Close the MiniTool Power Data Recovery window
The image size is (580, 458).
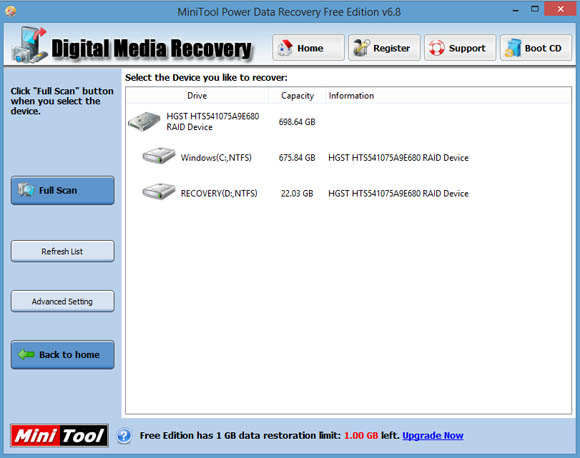point(560,9)
